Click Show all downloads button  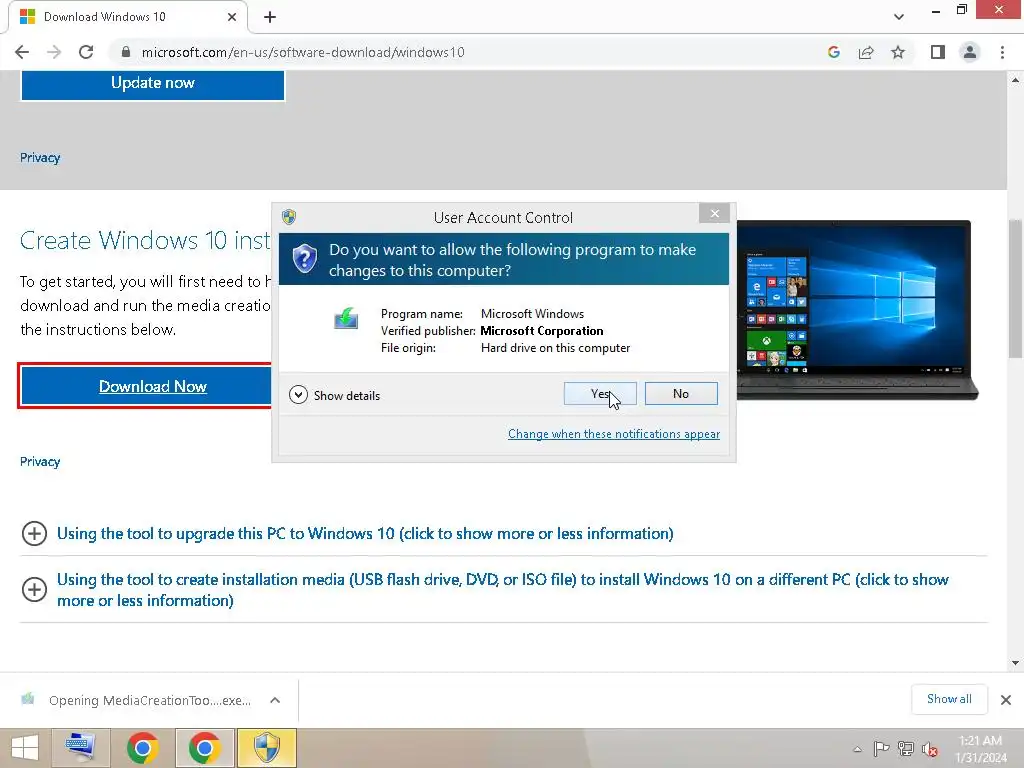[x=949, y=699]
